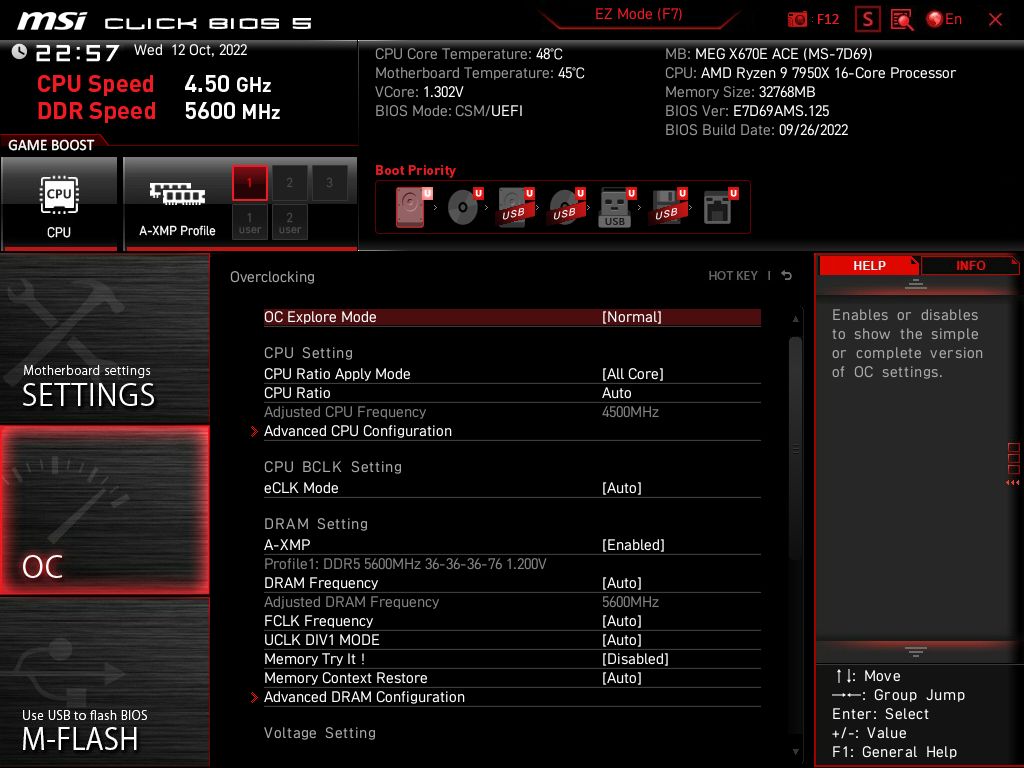Screen dimensions: 1024x768
Task: Expand Advanced DRAM Configuration submenu
Action: 512,697
